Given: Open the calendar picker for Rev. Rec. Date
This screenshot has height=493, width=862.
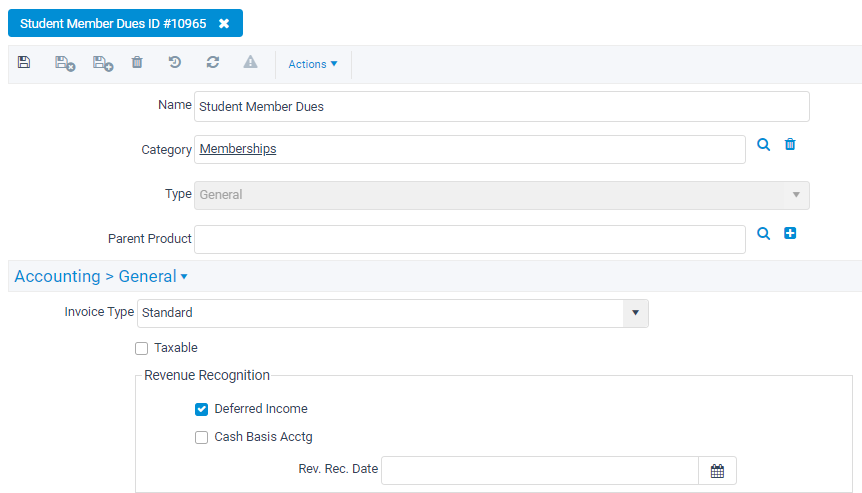Looking at the screenshot, I should coord(717,471).
